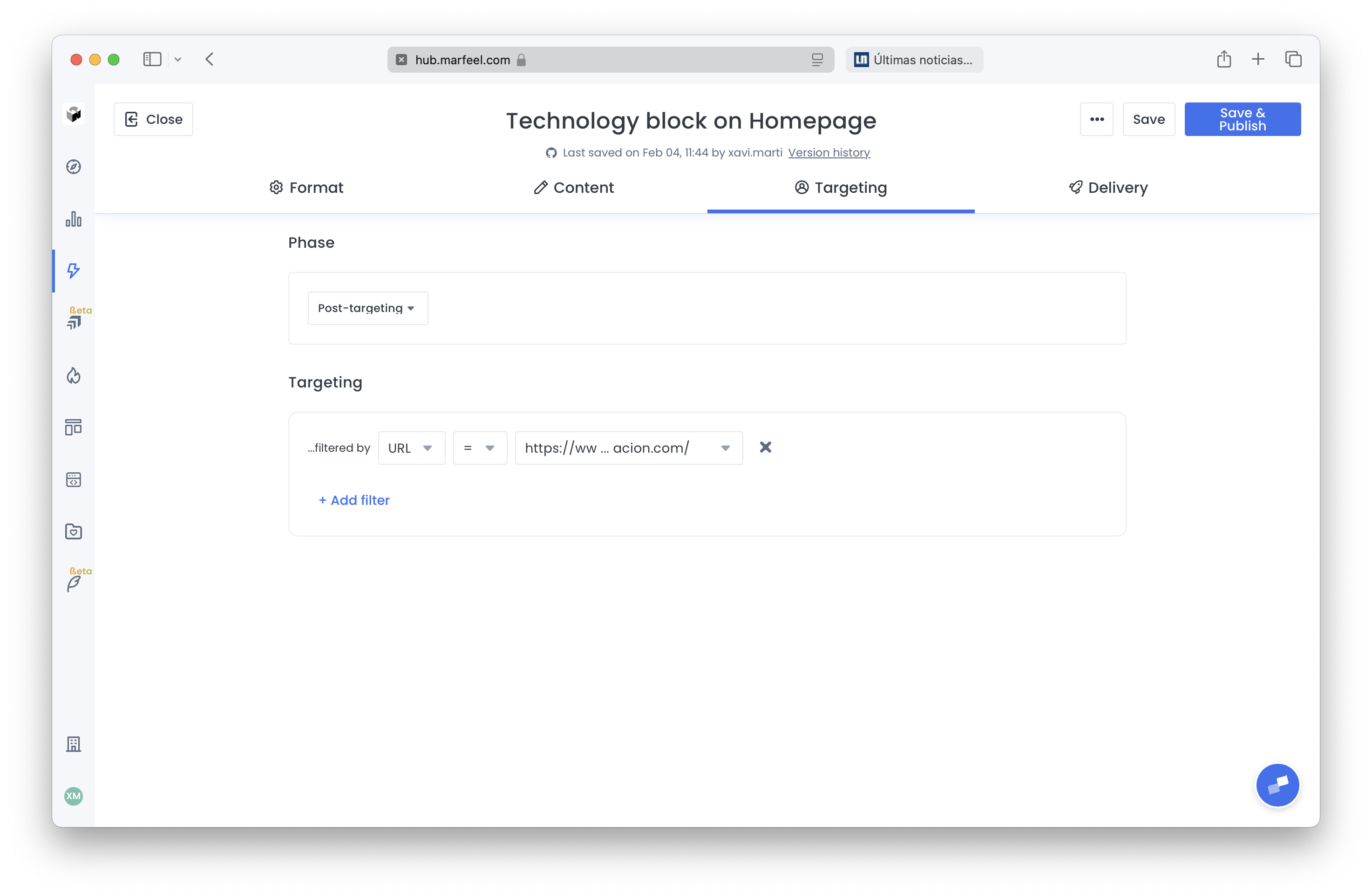Click the heart-box favorites icon in sidebar
This screenshot has width=1372, height=896.
[x=73, y=531]
